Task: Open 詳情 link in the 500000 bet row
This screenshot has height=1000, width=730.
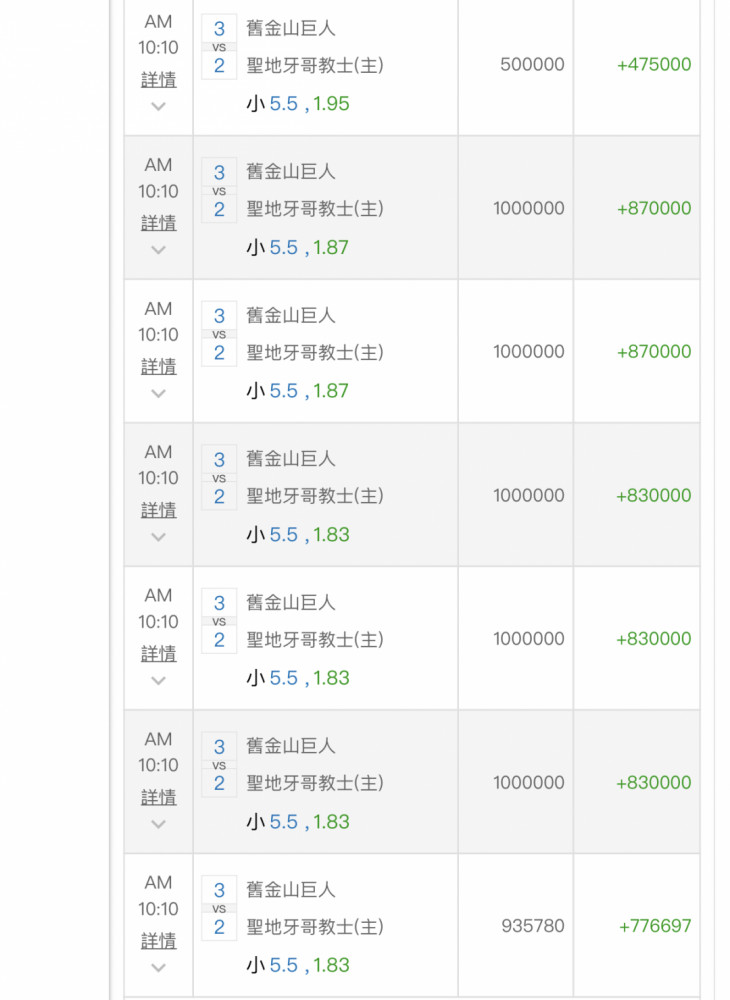Action: pyautogui.click(x=158, y=80)
